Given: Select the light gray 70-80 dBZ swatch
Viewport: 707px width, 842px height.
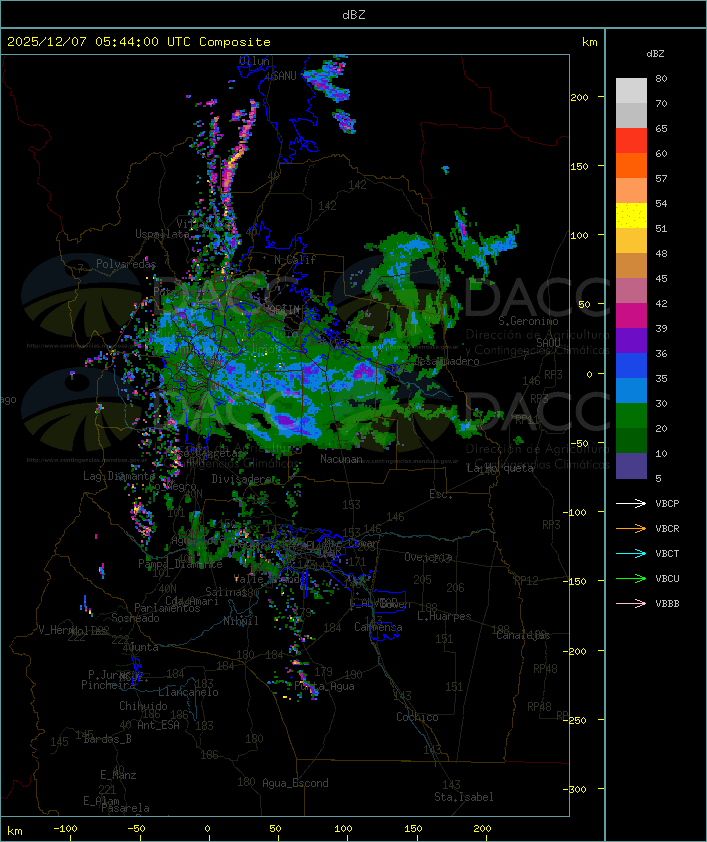Looking at the screenshot, I should [631, 91].
